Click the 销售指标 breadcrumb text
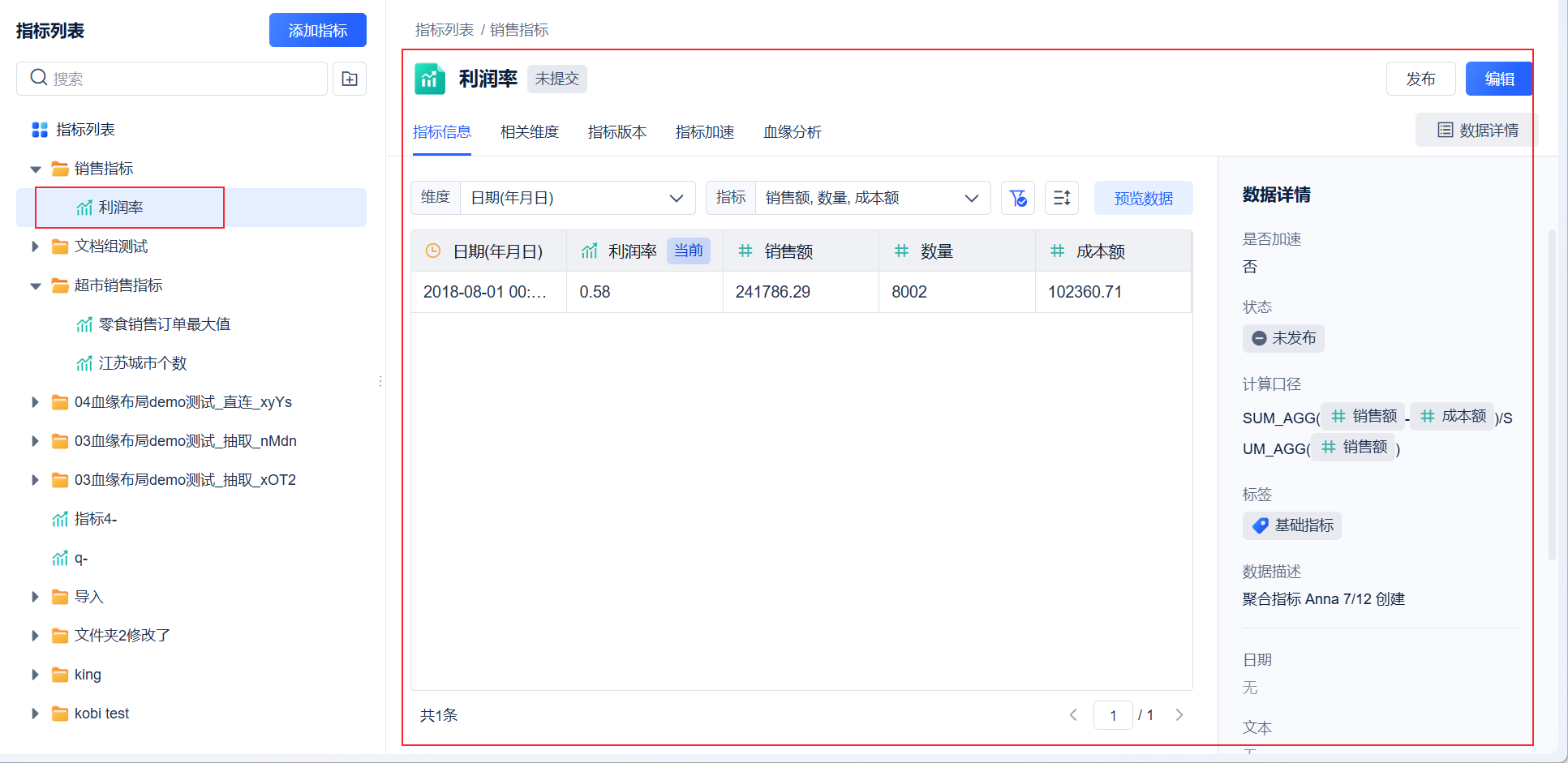 click(519, 30)
